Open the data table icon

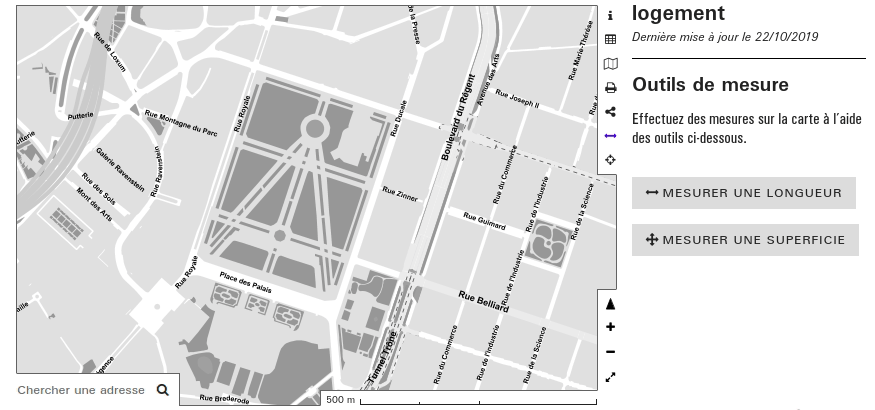pyautogui.click(x=610, y=40)
